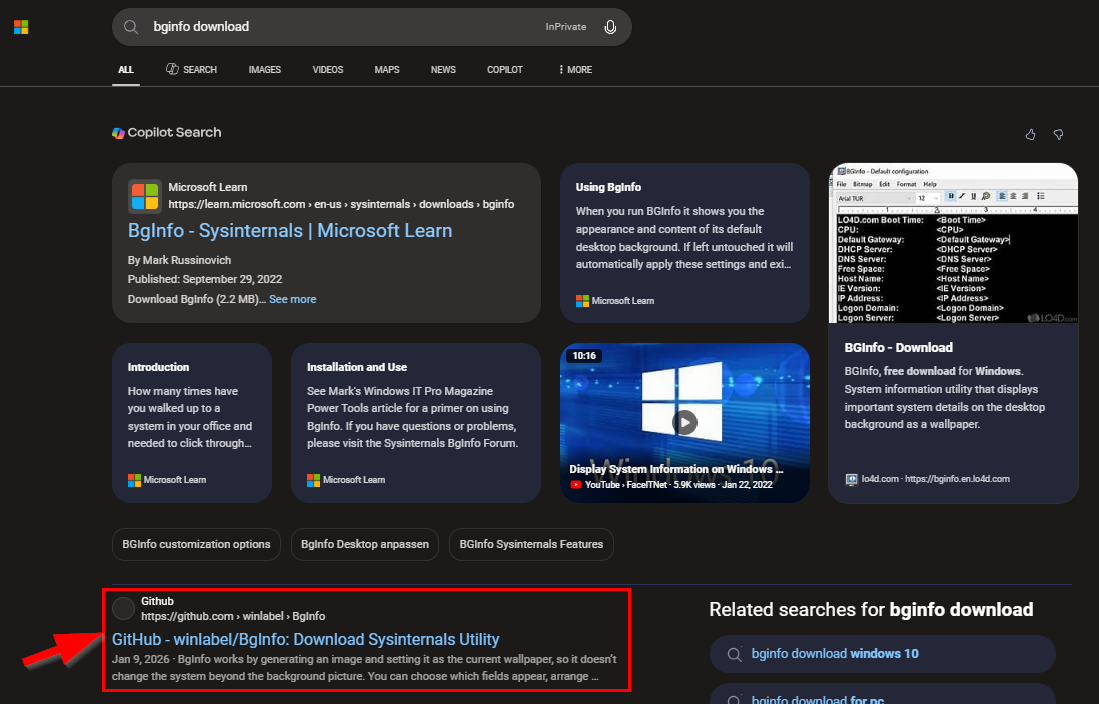Open the GitHub winlabel/BgInfo result link
1099x704 pixels.
305,639
